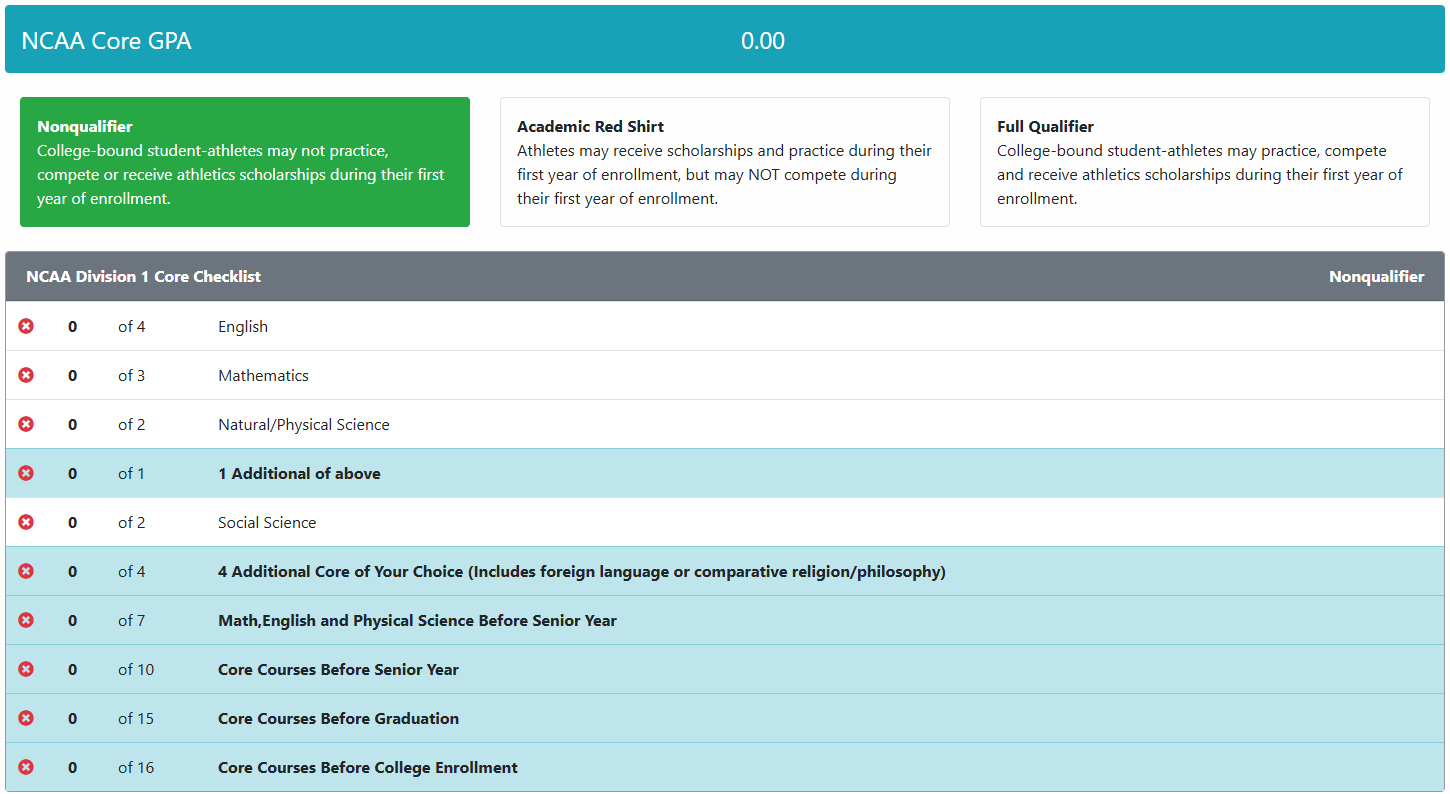The image size is (1450, 794).
Task: Click the NCAA Core GPA header title
Action: tap(106, 41)
